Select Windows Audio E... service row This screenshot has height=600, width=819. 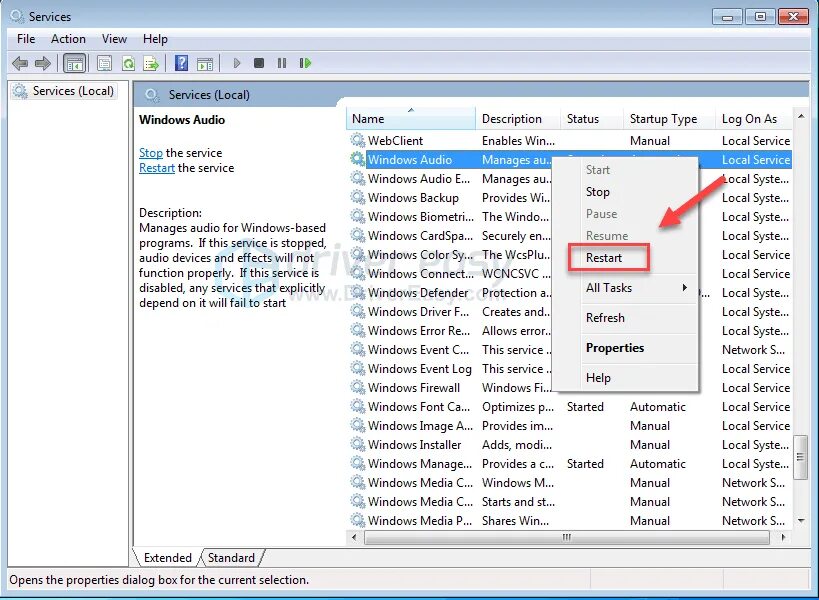pos(570,179)
